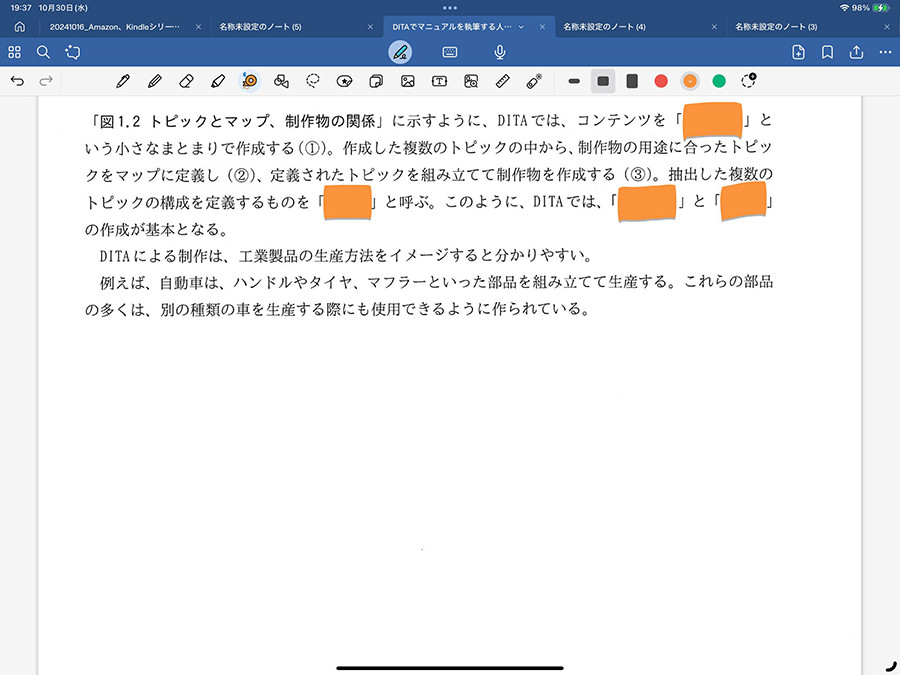This screenshot has width=900, height=675.
Task: Tap the lasso rotate icon beside search
Action: click(x=73, y=52)
